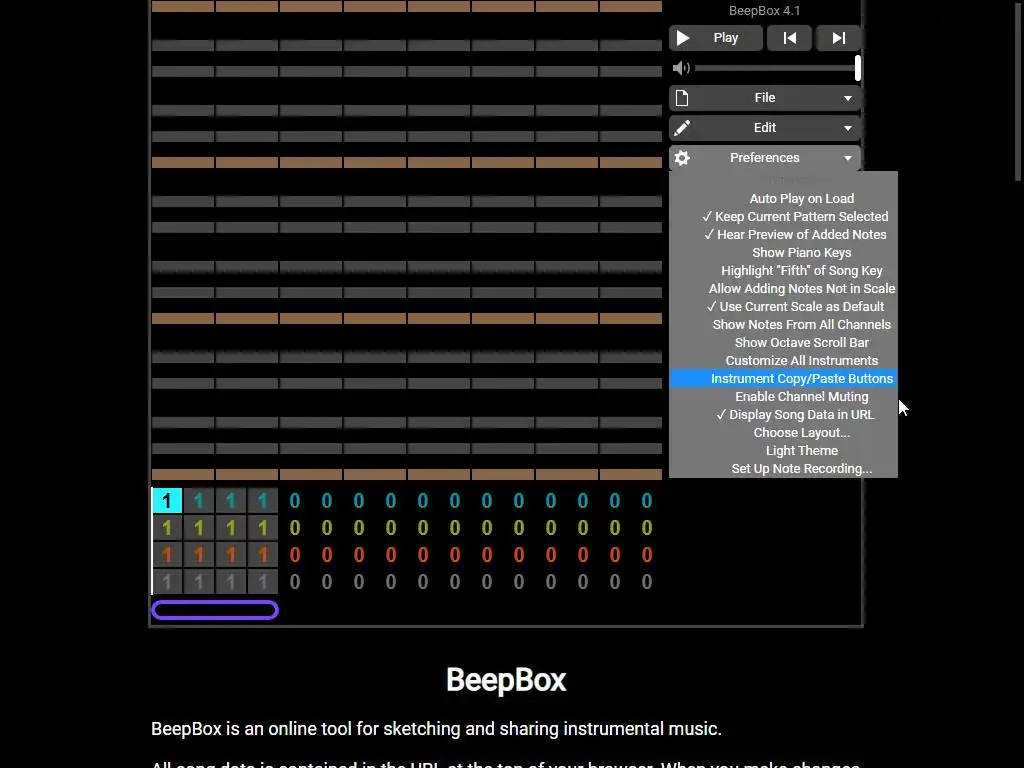Click the Preferences gear icon
The height and width of the screenshot is (768, 1024).
682,158
